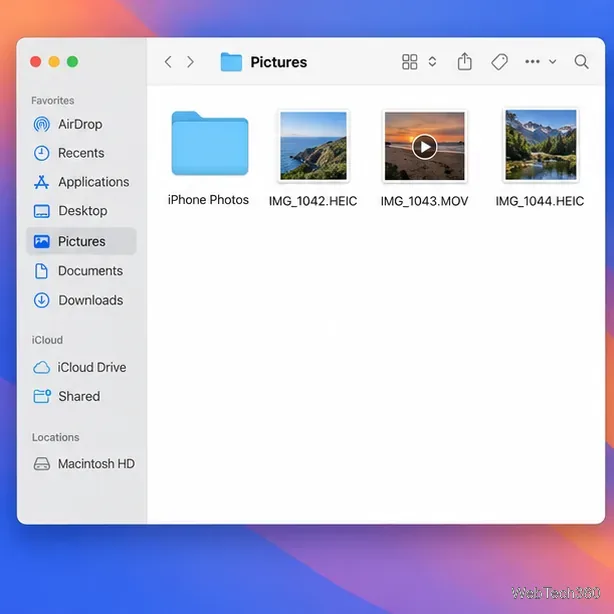Go forward with the right chevron
Viewport: 614px width, 614px height.
[x=190, y=62]
